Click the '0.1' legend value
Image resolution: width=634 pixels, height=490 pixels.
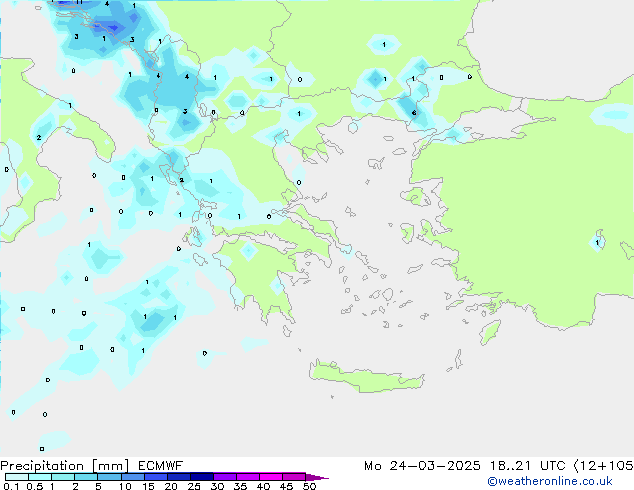click(x=11, y=486)
